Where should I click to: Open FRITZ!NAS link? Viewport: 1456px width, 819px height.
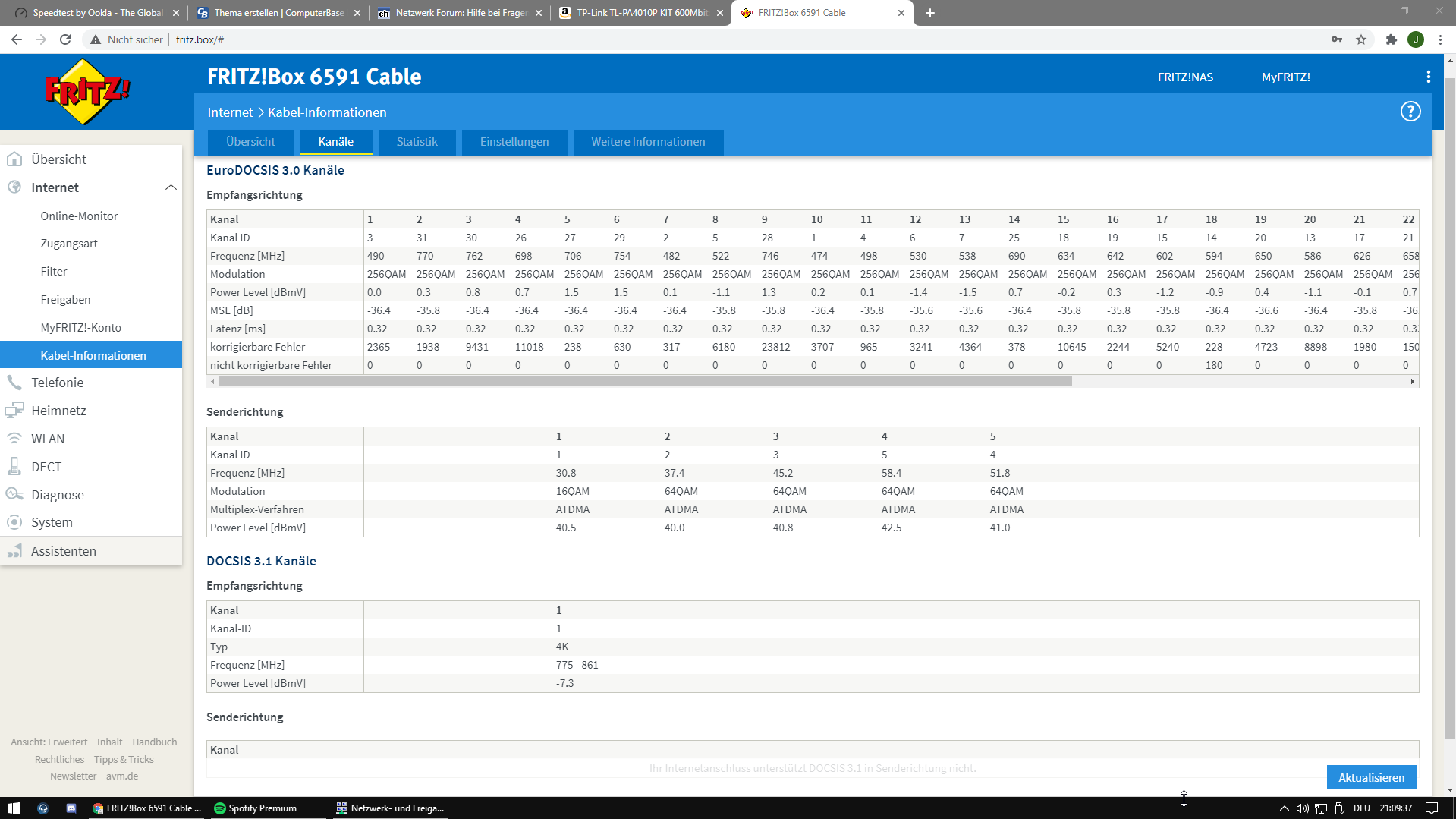pyautogui.click(x=1185, y=77)
